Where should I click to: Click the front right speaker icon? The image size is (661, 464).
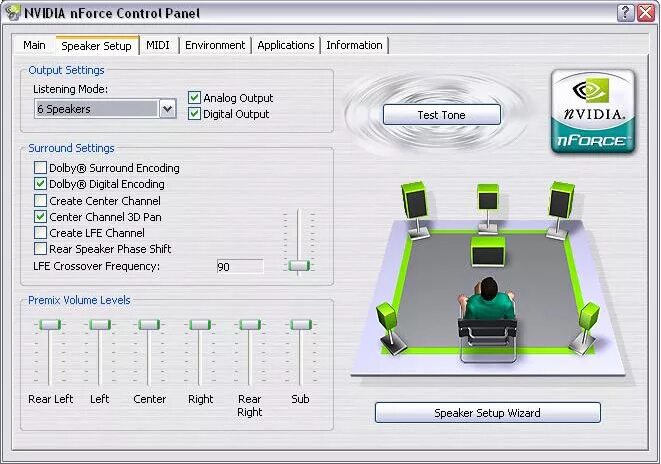[560, 210]
